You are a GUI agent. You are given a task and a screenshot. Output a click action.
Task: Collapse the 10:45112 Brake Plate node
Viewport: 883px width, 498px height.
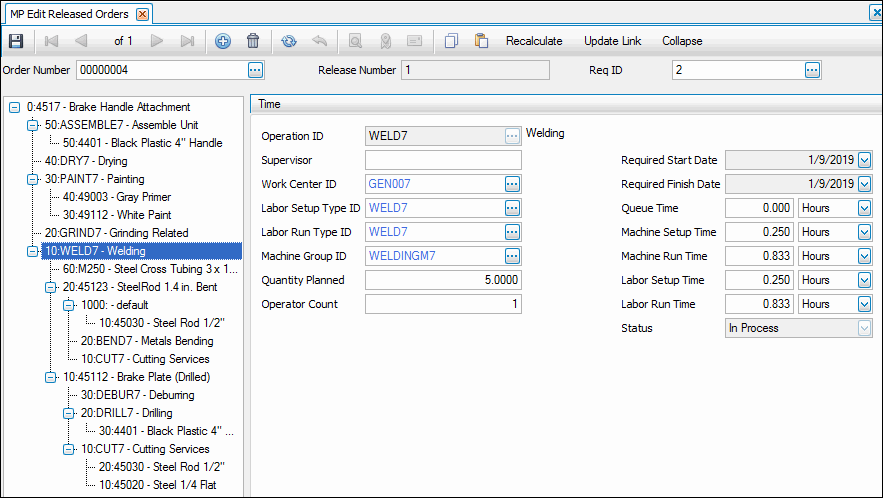pyautogui.click(x=51, y=377)
